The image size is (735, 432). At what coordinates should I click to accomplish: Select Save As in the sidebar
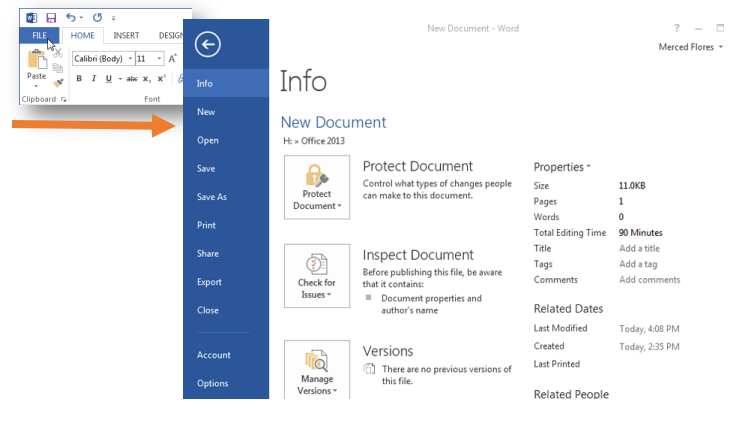(212, 197)
